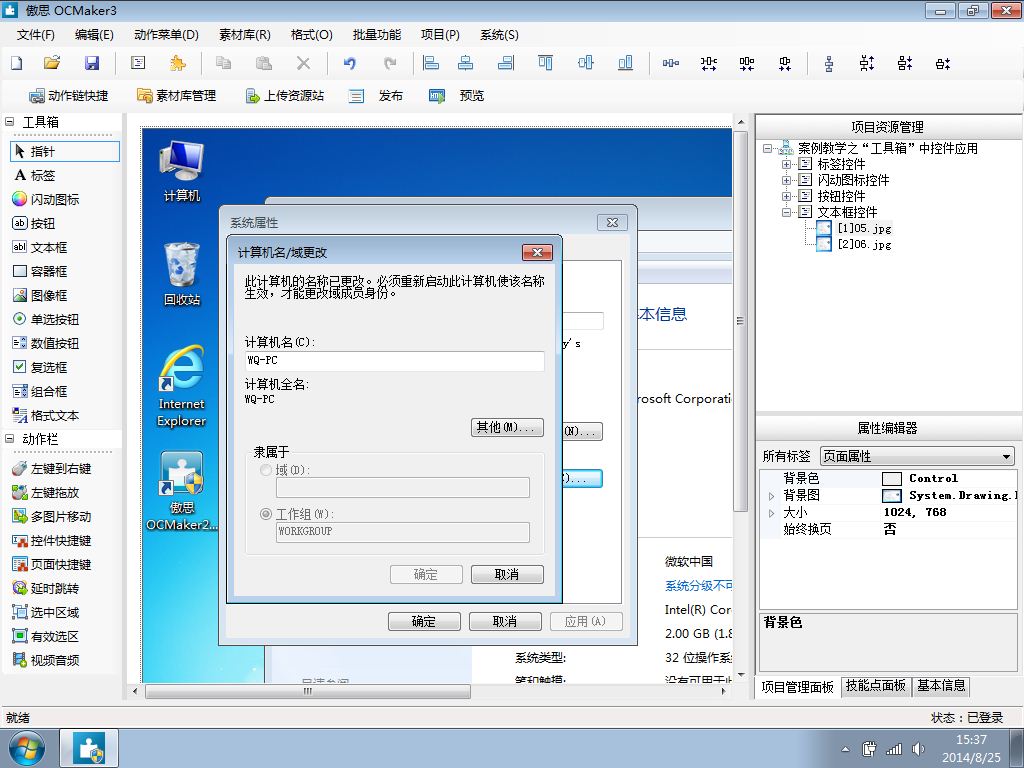Click the Align bottom edges icon

625,63
